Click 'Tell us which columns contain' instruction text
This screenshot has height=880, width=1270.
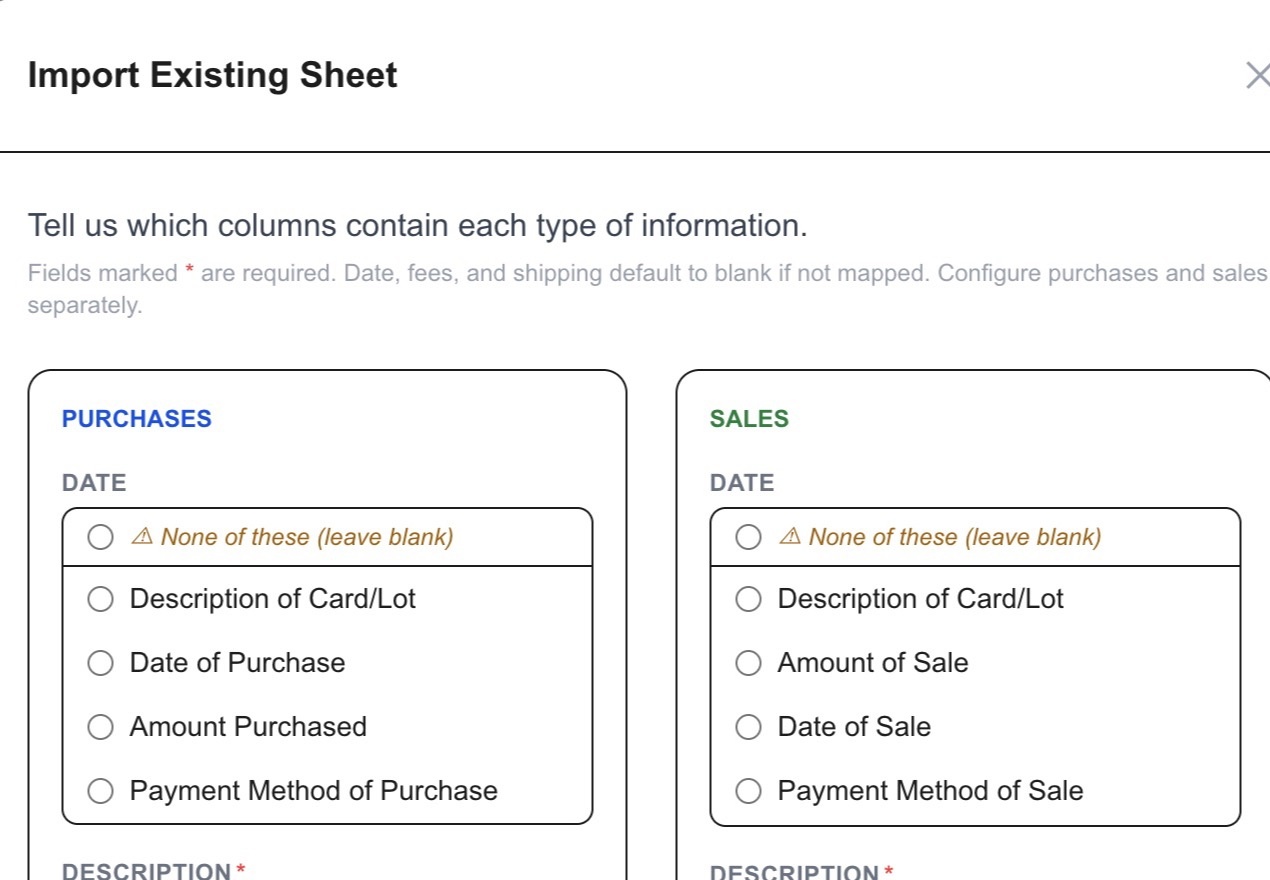click(417, 226)
